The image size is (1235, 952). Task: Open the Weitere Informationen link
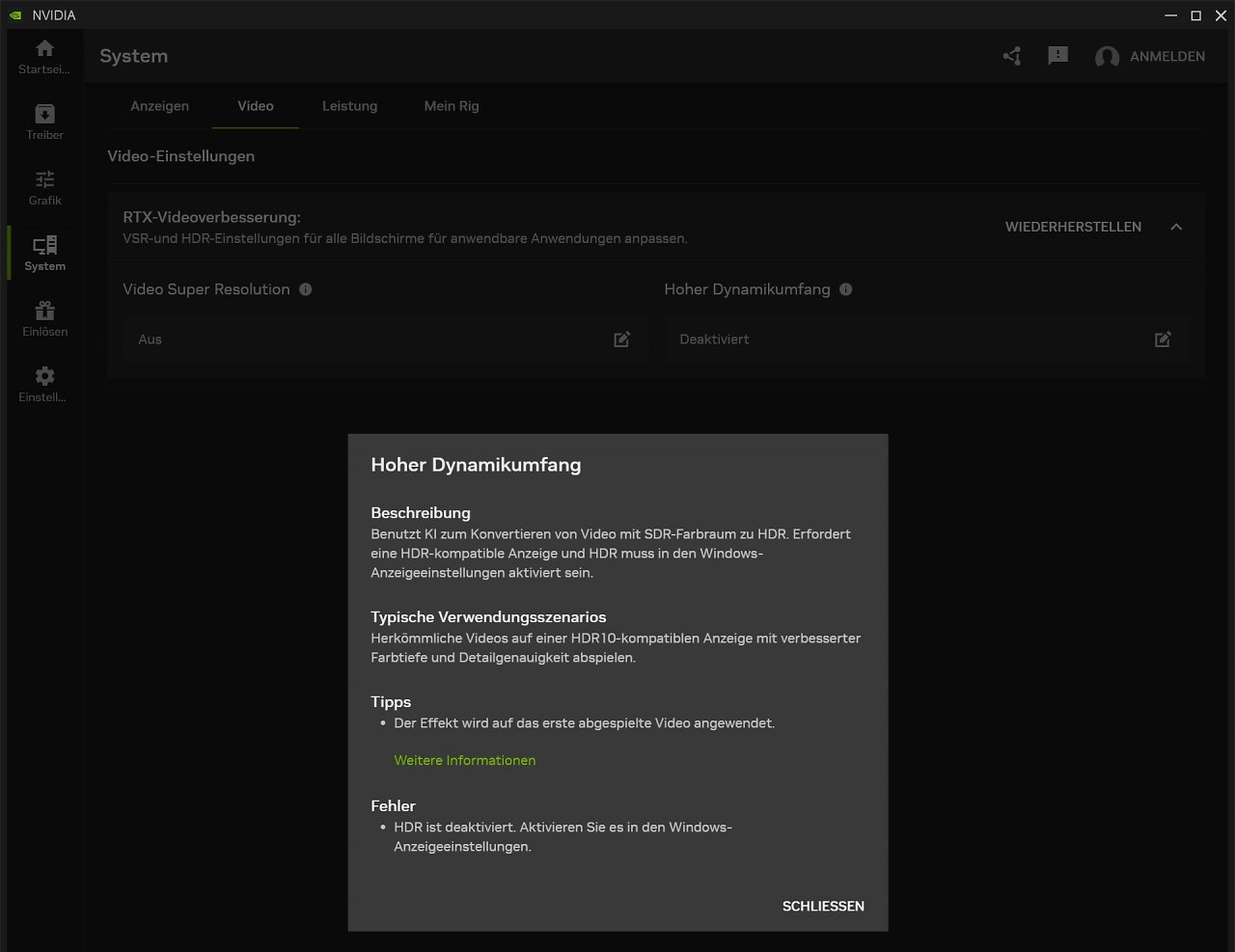coord(465,760)
